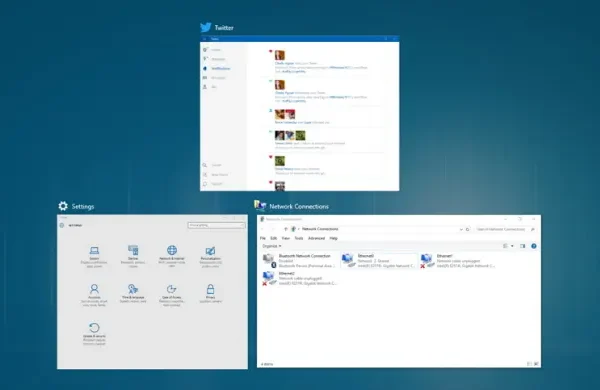Switch to large icons view in status bar
Image resolution: width=600 pixels, height=390 pixels.
pos(536,364)
